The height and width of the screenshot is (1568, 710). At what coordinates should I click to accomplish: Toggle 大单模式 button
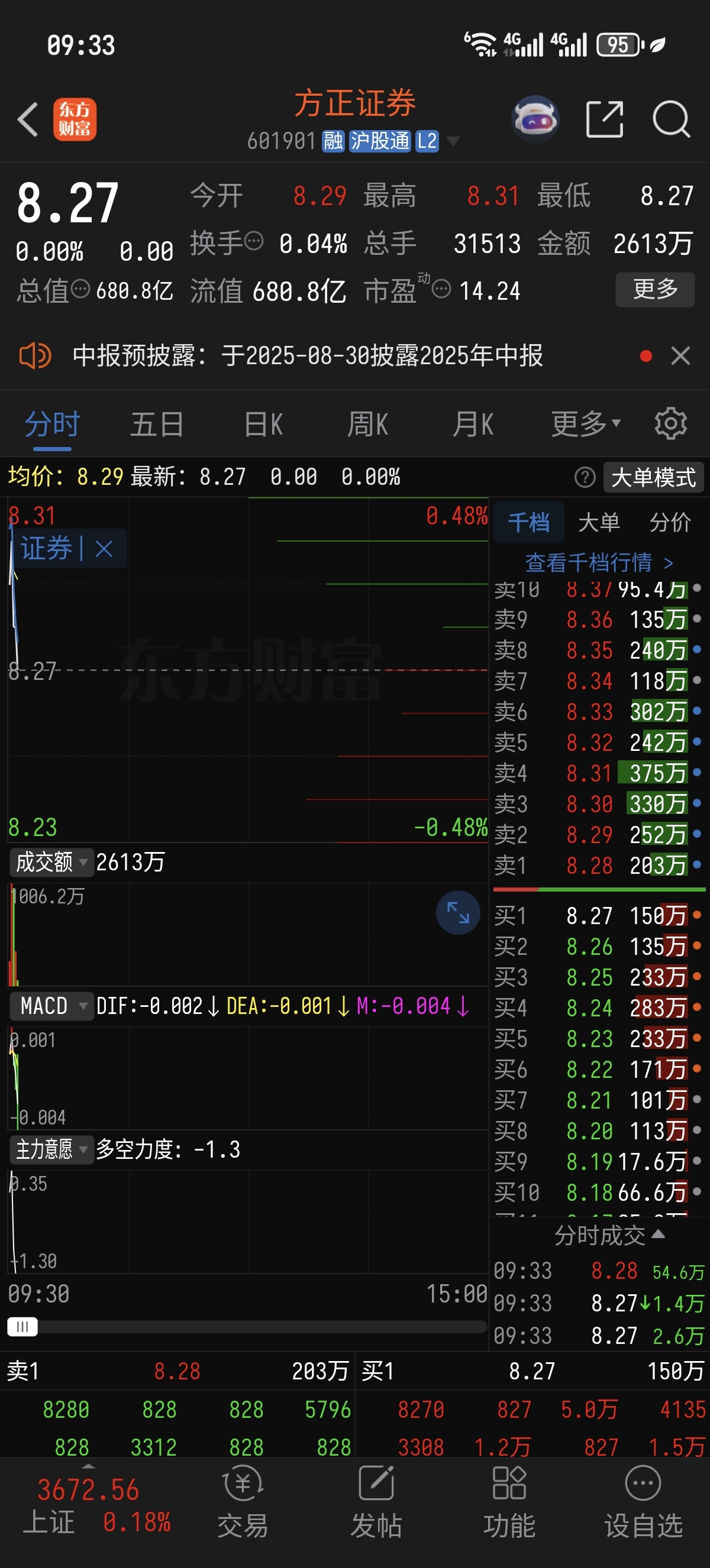653,477
